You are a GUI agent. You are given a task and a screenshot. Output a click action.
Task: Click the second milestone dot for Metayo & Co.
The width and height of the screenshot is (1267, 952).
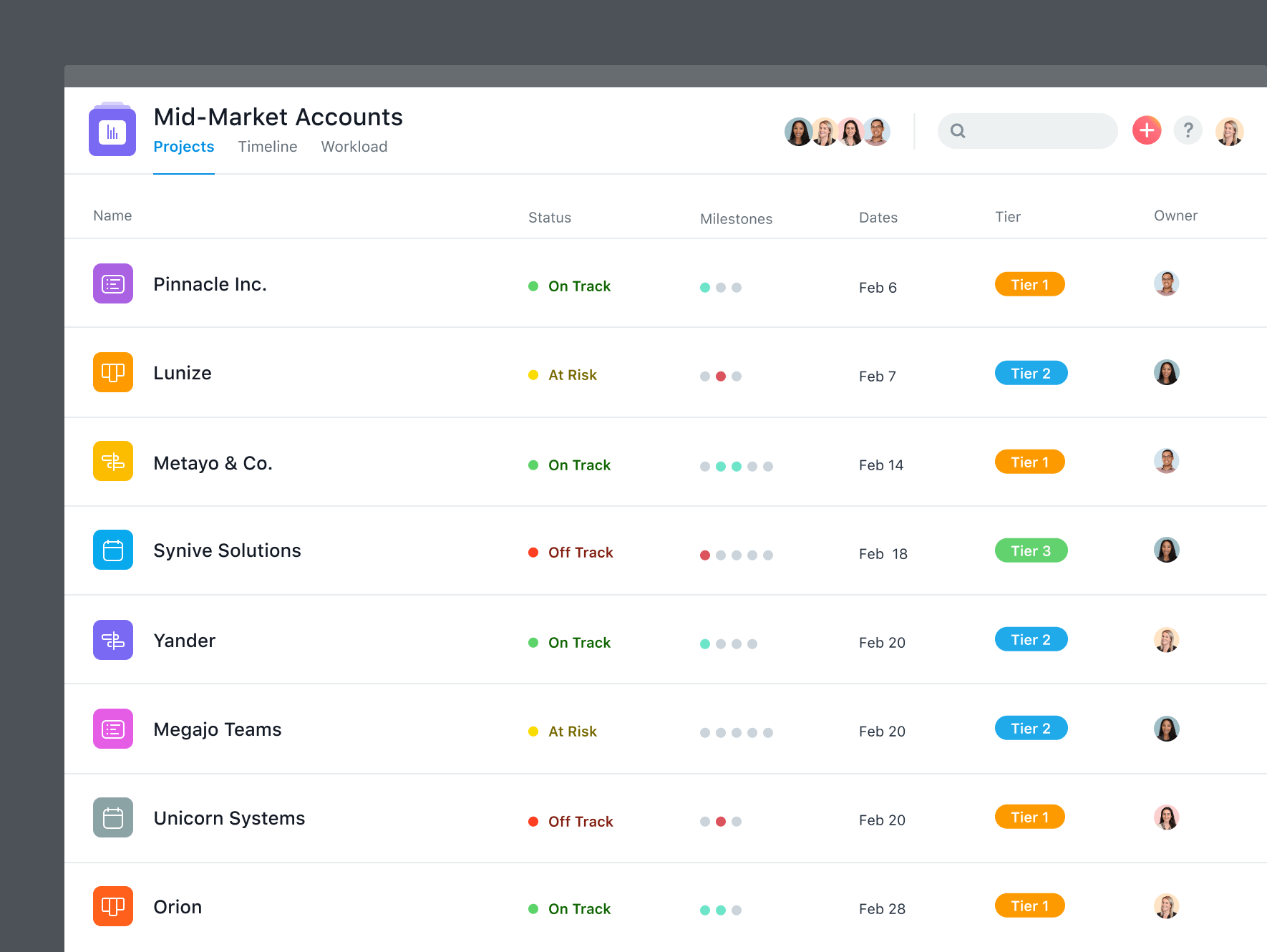coord(720,466)
